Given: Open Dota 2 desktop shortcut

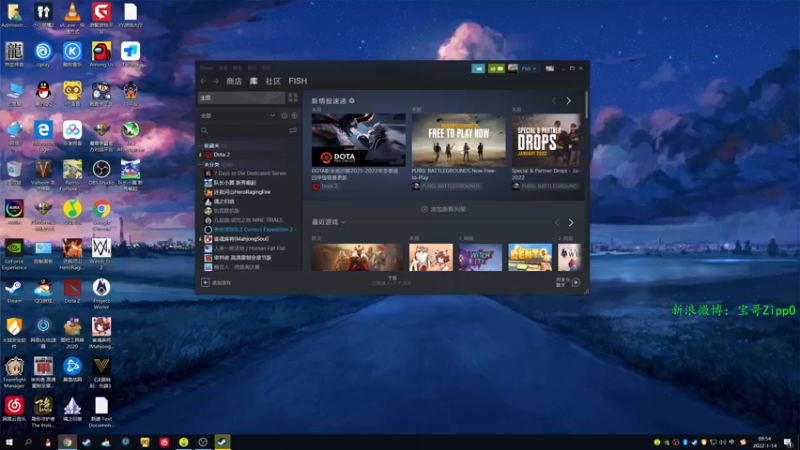Looking at the screenshot, I should pyautogui.click(x=72, y=292).
